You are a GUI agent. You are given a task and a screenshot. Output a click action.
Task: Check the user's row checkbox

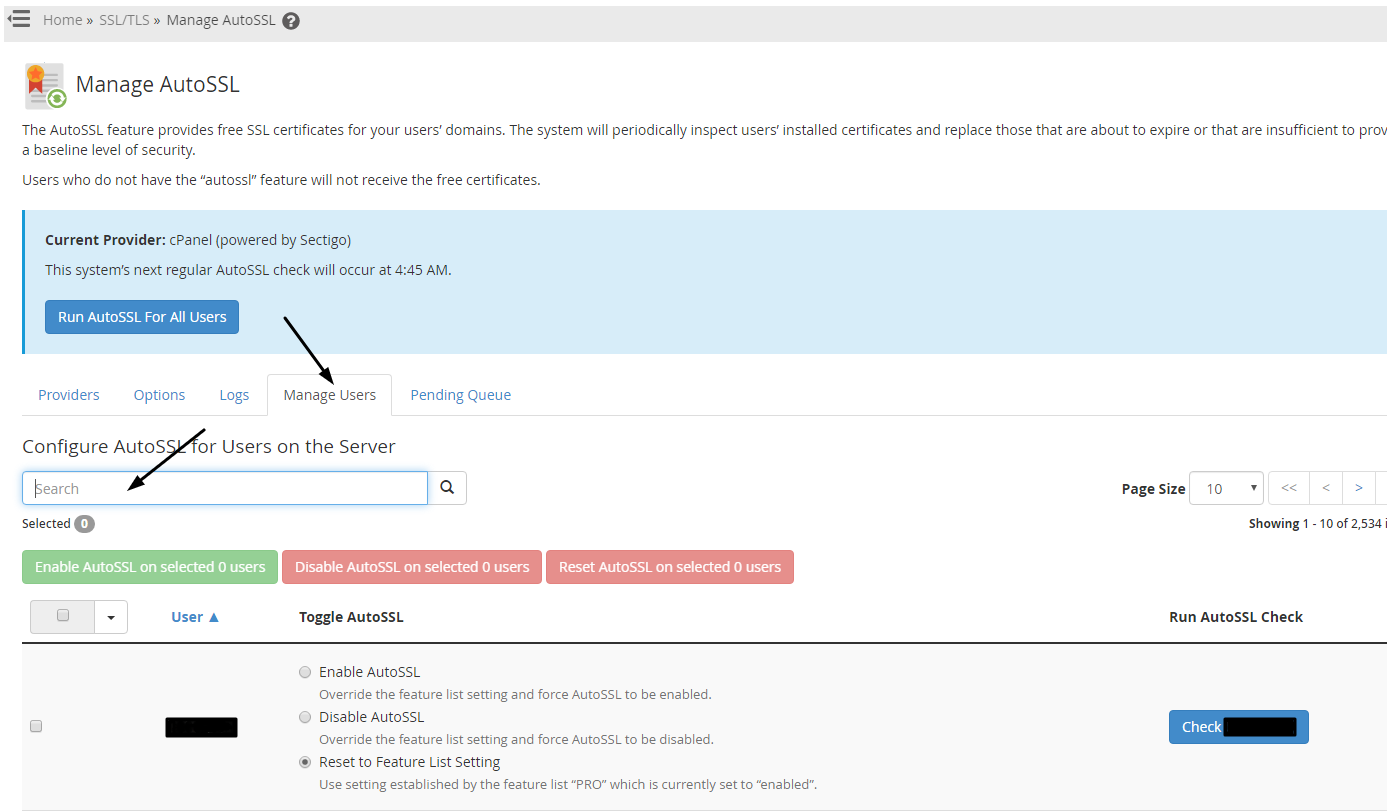(36, 726)
